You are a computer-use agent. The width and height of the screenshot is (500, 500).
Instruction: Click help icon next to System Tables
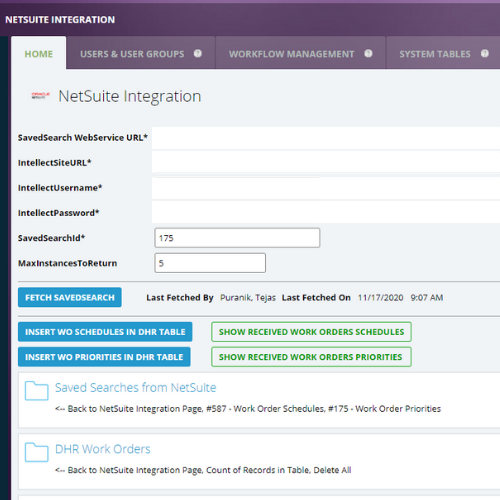tap(485, 53)
